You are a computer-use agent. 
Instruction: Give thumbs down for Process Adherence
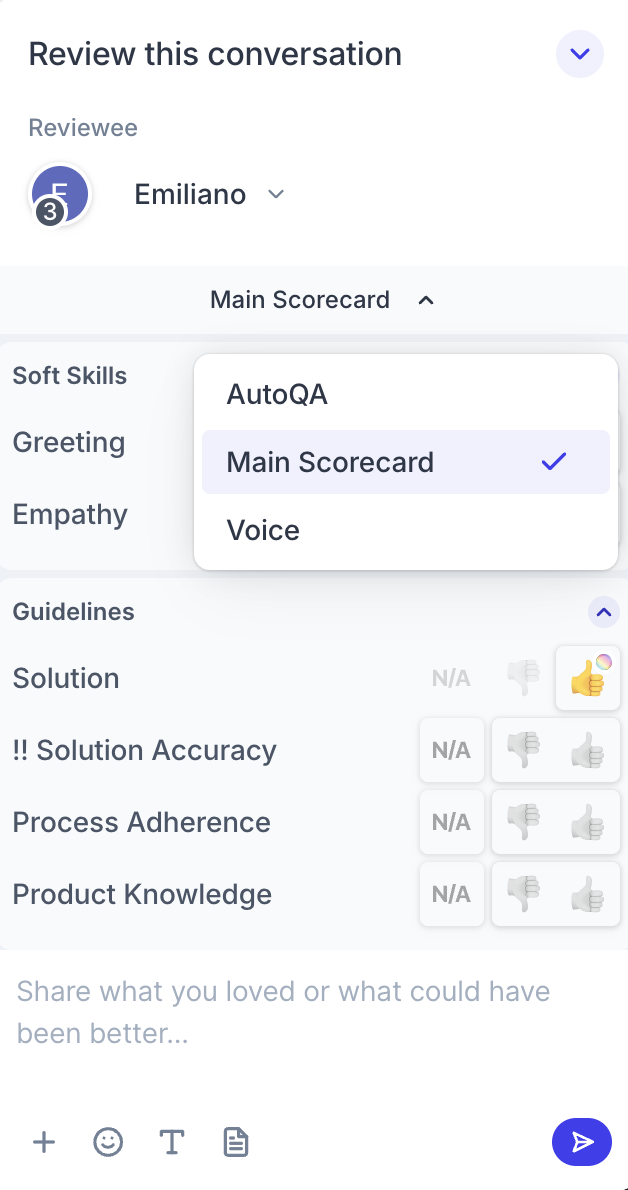pos(524,822)
